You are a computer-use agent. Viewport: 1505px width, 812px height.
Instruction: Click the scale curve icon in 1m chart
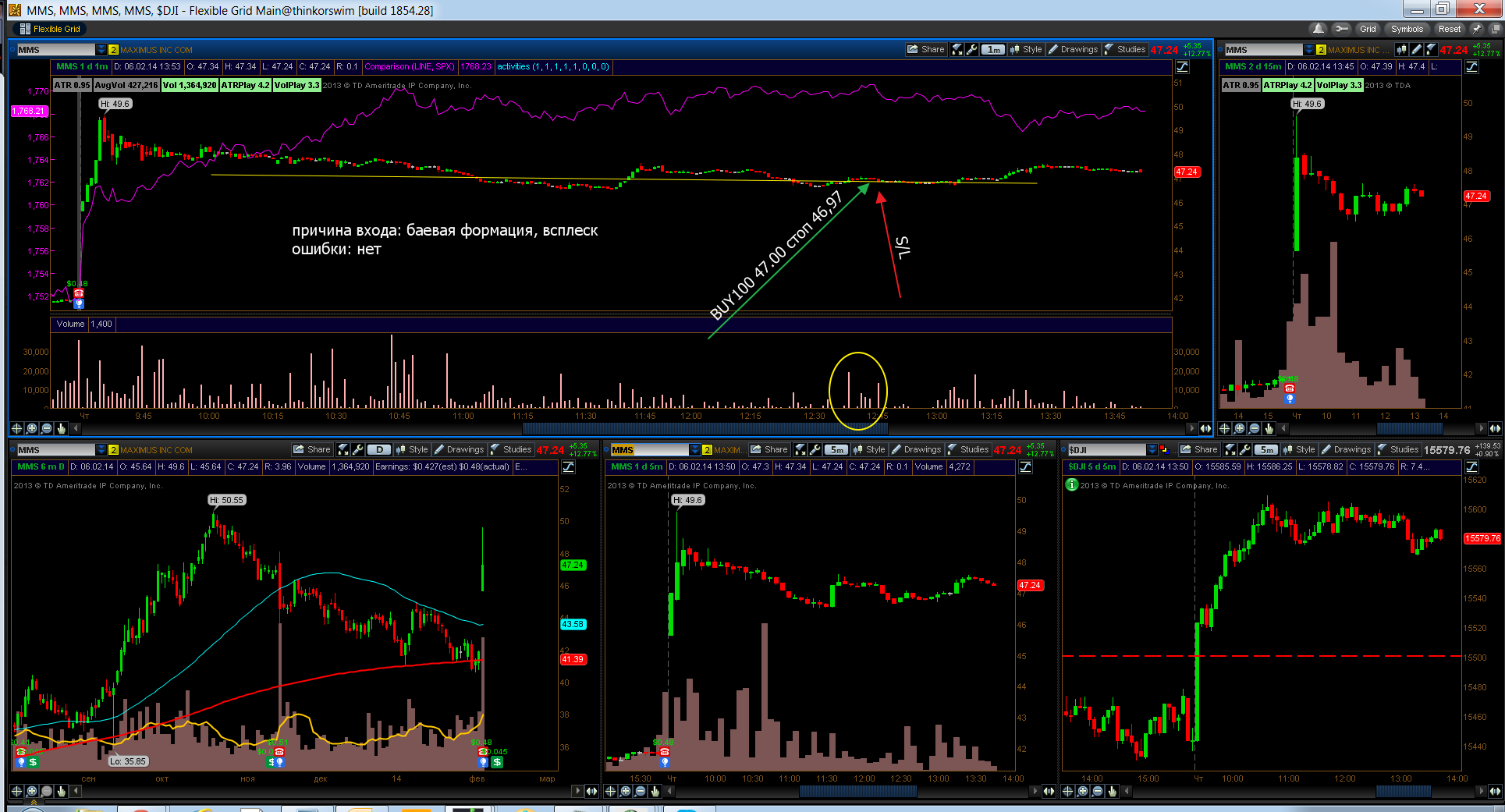pos(1183,67)
